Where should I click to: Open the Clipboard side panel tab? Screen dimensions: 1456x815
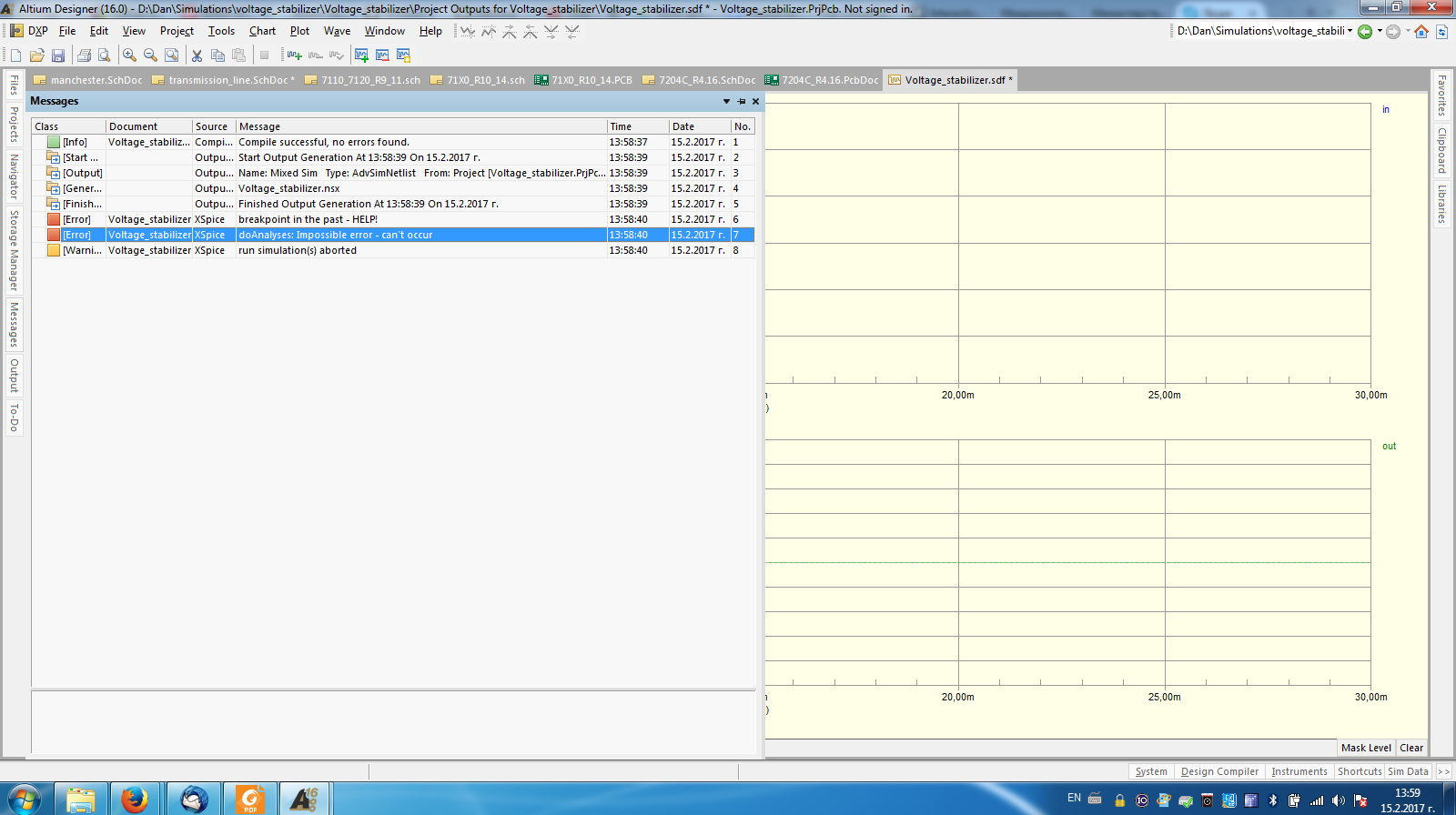1441,150
